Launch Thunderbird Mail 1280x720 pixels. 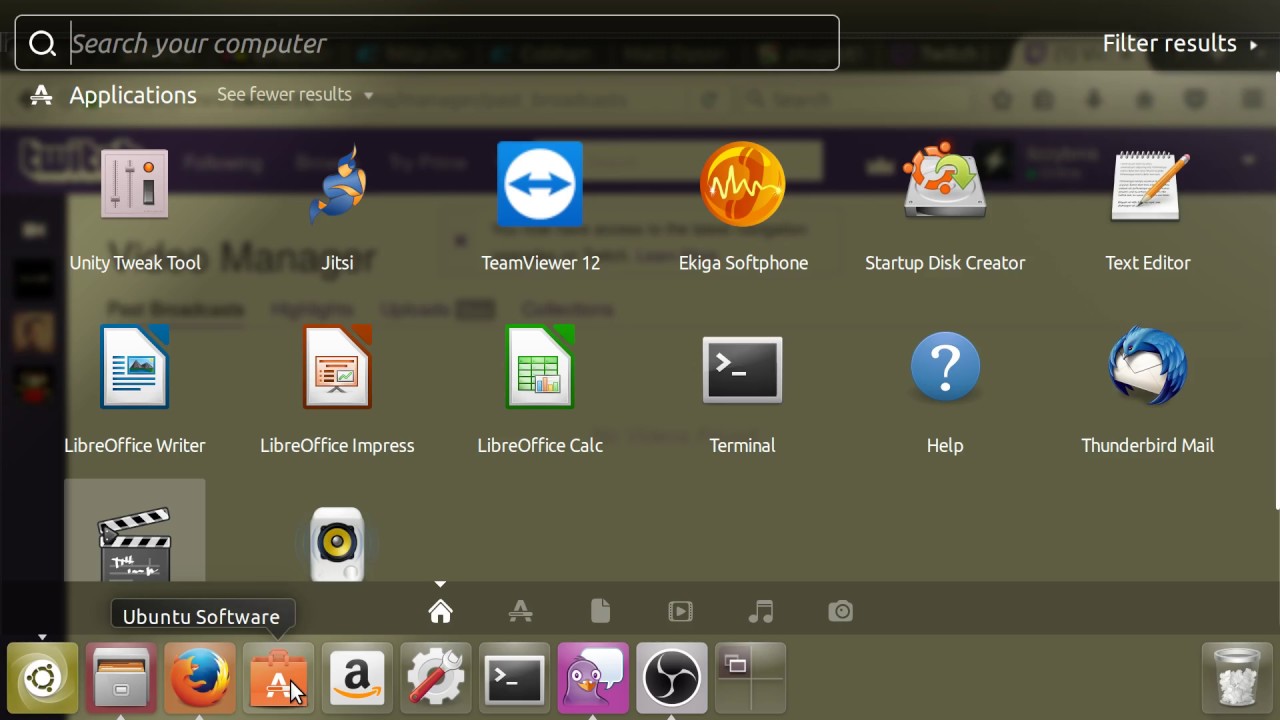click(x=1148, y=367)
